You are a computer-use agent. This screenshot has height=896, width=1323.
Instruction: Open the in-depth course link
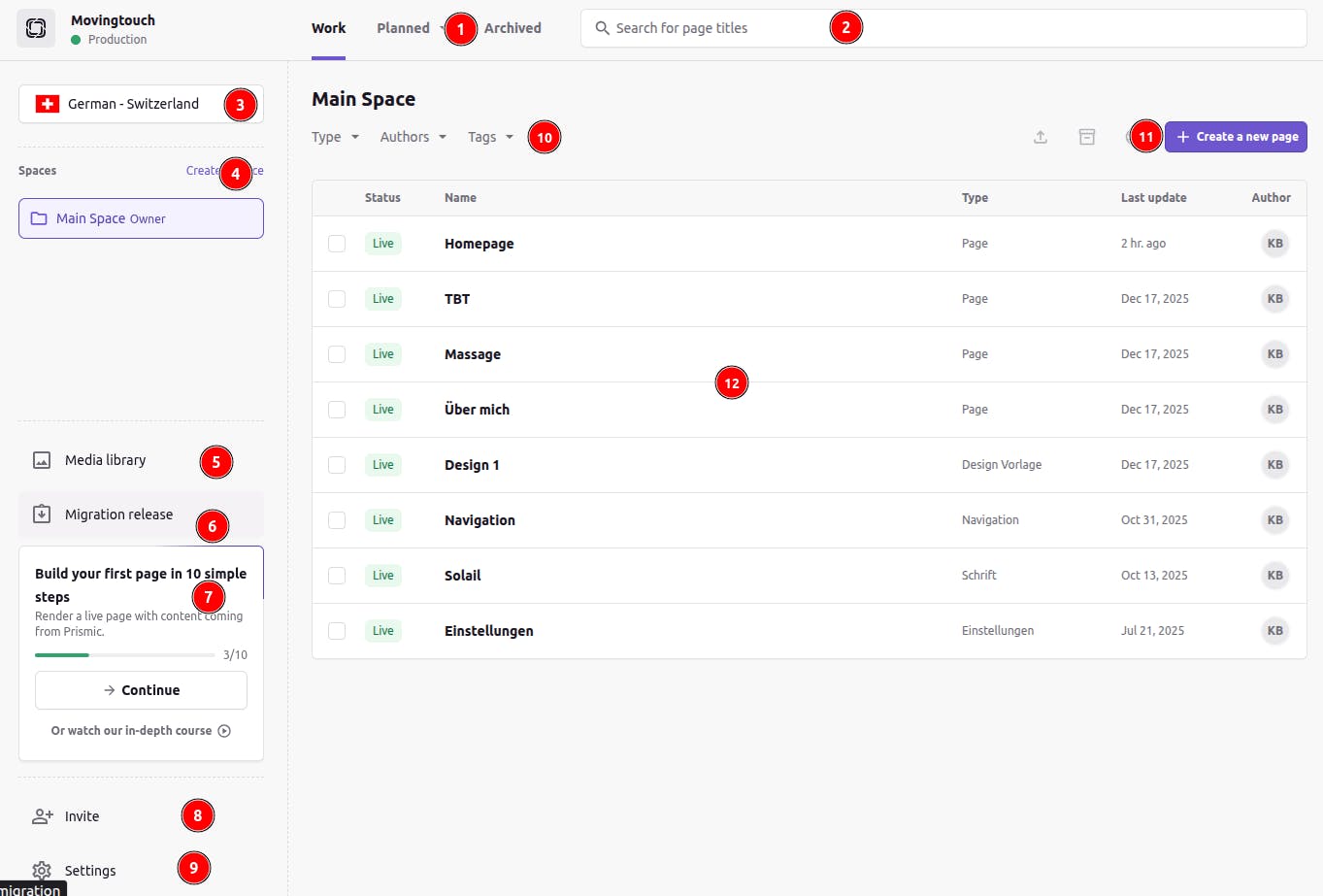[x=141, y=731]
